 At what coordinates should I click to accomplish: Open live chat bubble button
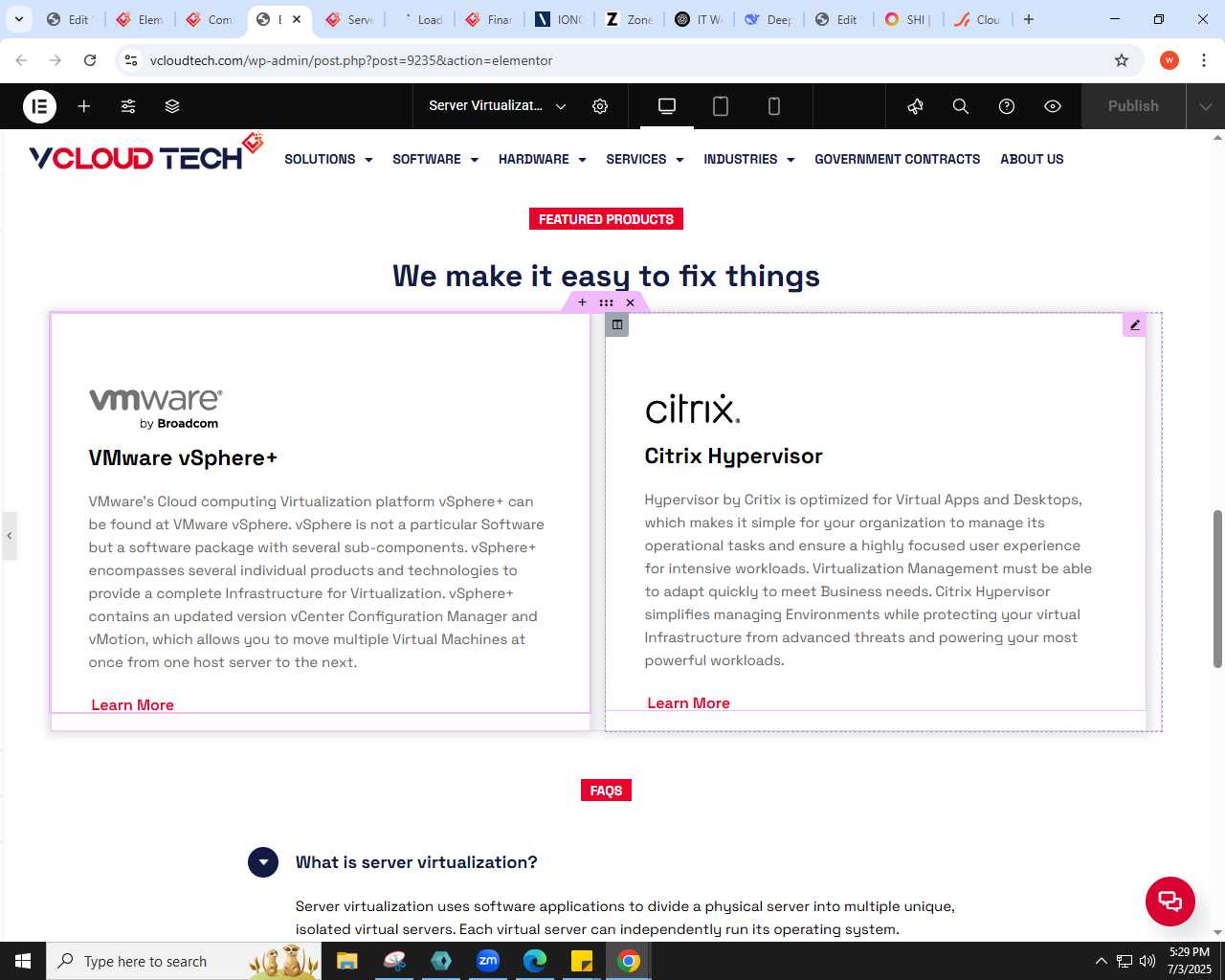[1170, 901]
